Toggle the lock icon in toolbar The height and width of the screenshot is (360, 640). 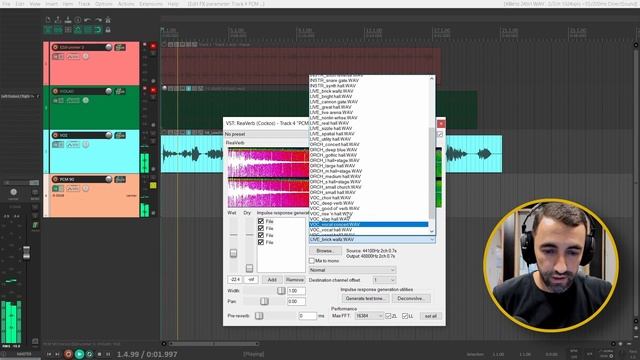108,30
